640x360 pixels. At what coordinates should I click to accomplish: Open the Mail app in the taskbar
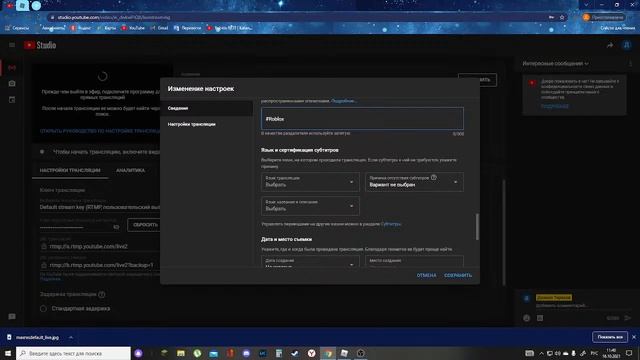click(x=213, y=353)
